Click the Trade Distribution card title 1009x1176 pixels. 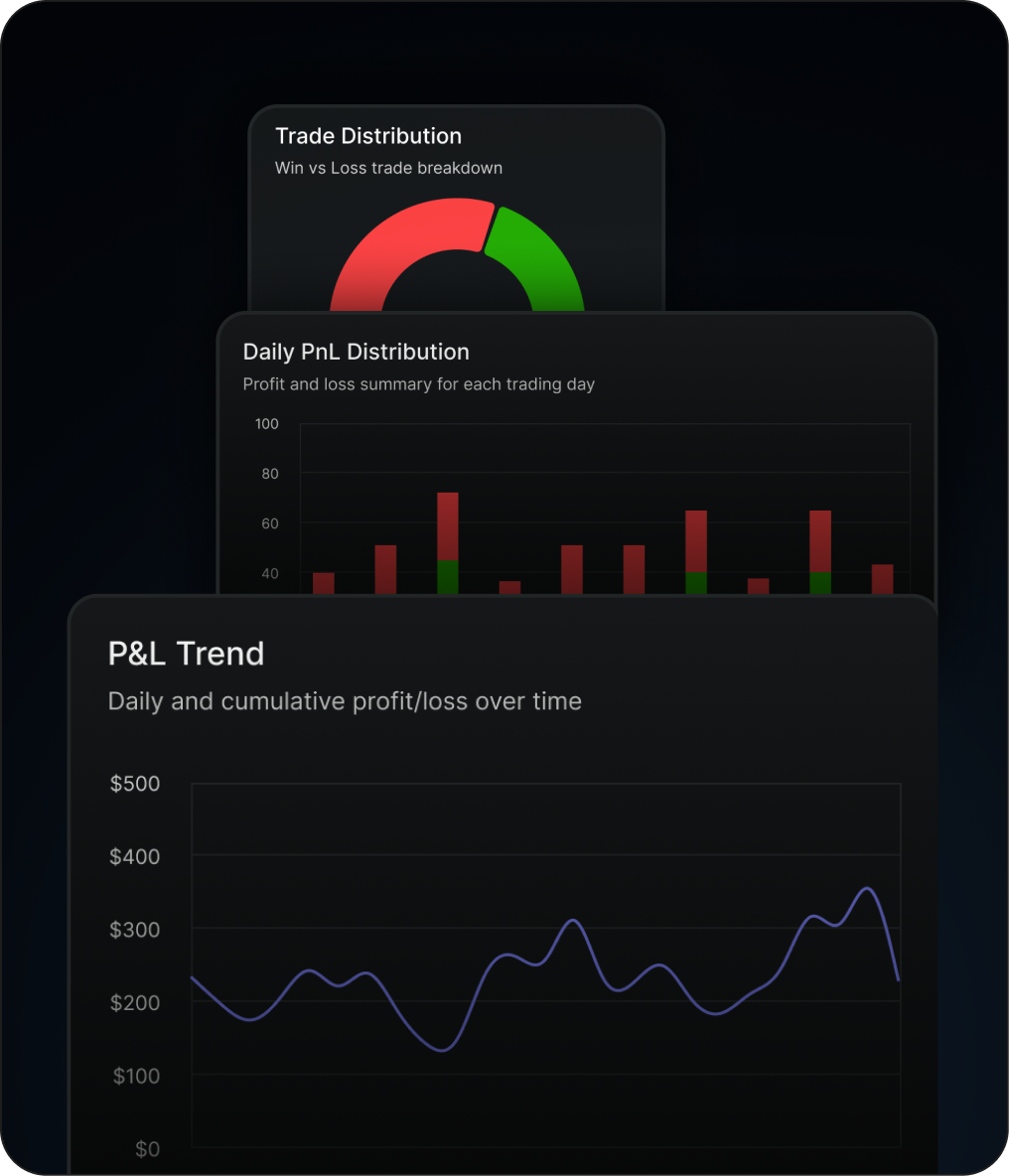tap(368, 136)
